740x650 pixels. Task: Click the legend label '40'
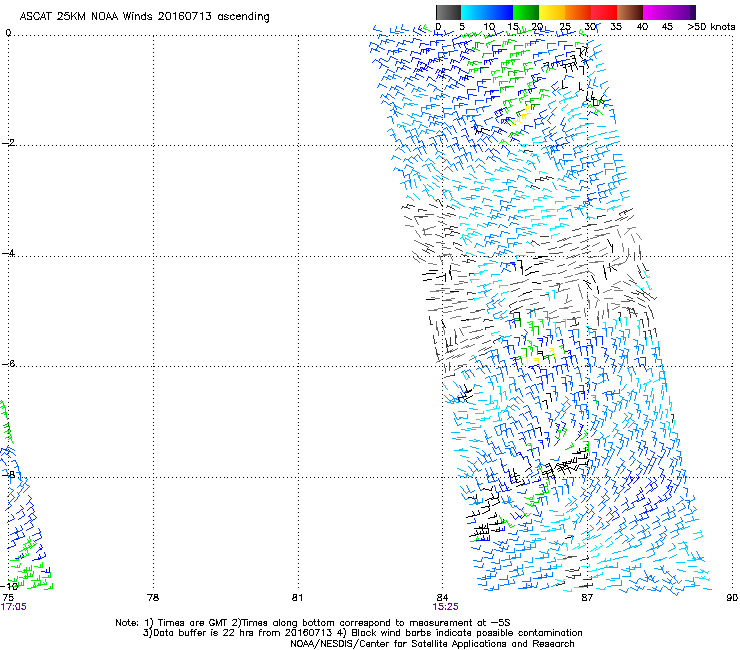click(x=642, y=27)
